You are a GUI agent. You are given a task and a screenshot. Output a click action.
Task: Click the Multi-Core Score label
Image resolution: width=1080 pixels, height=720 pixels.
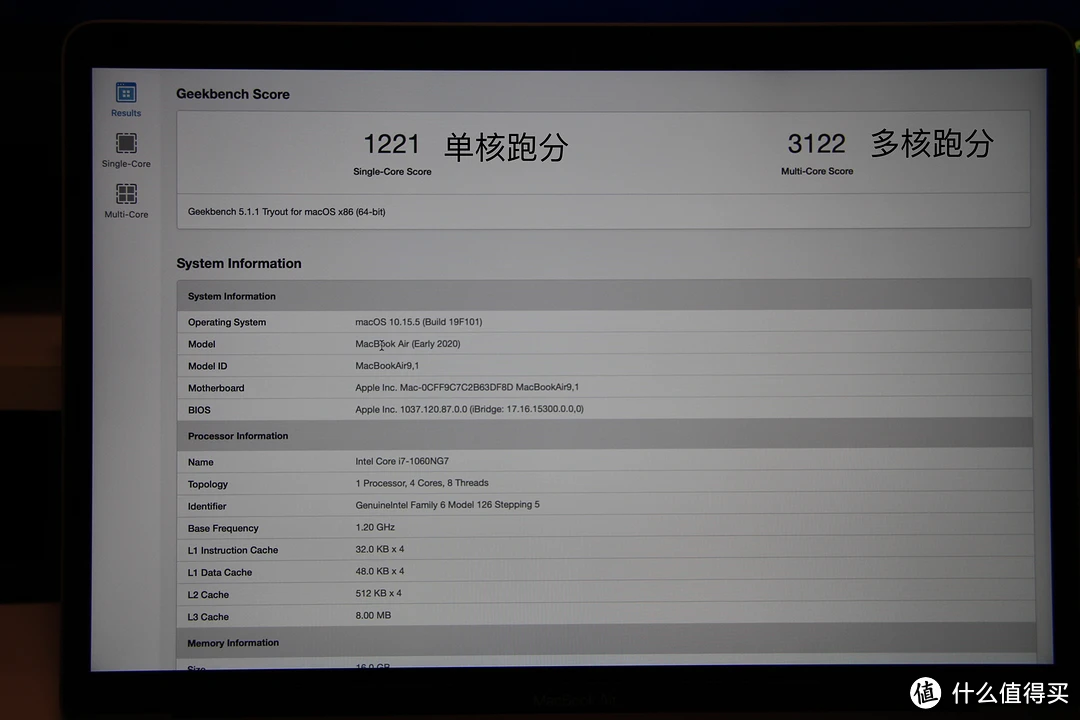coord(817,171)
